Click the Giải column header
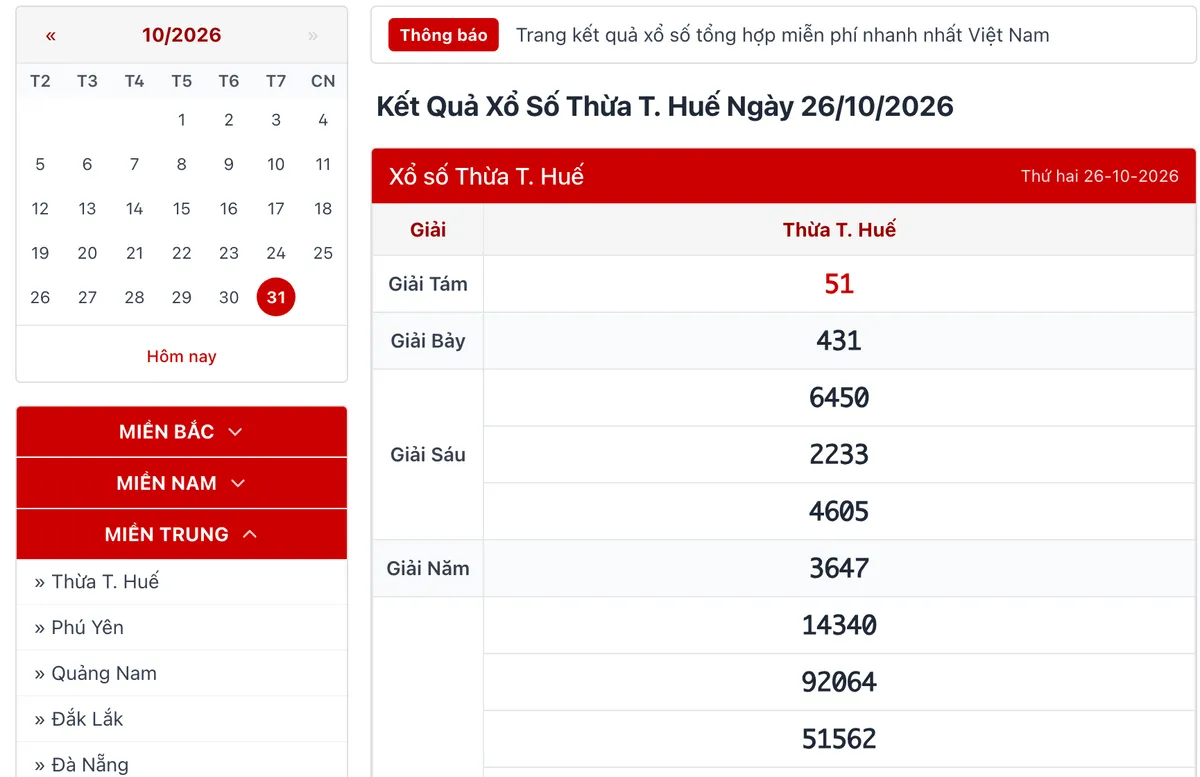The height and width of the screenshot is (777, 1200). [428, 230]
